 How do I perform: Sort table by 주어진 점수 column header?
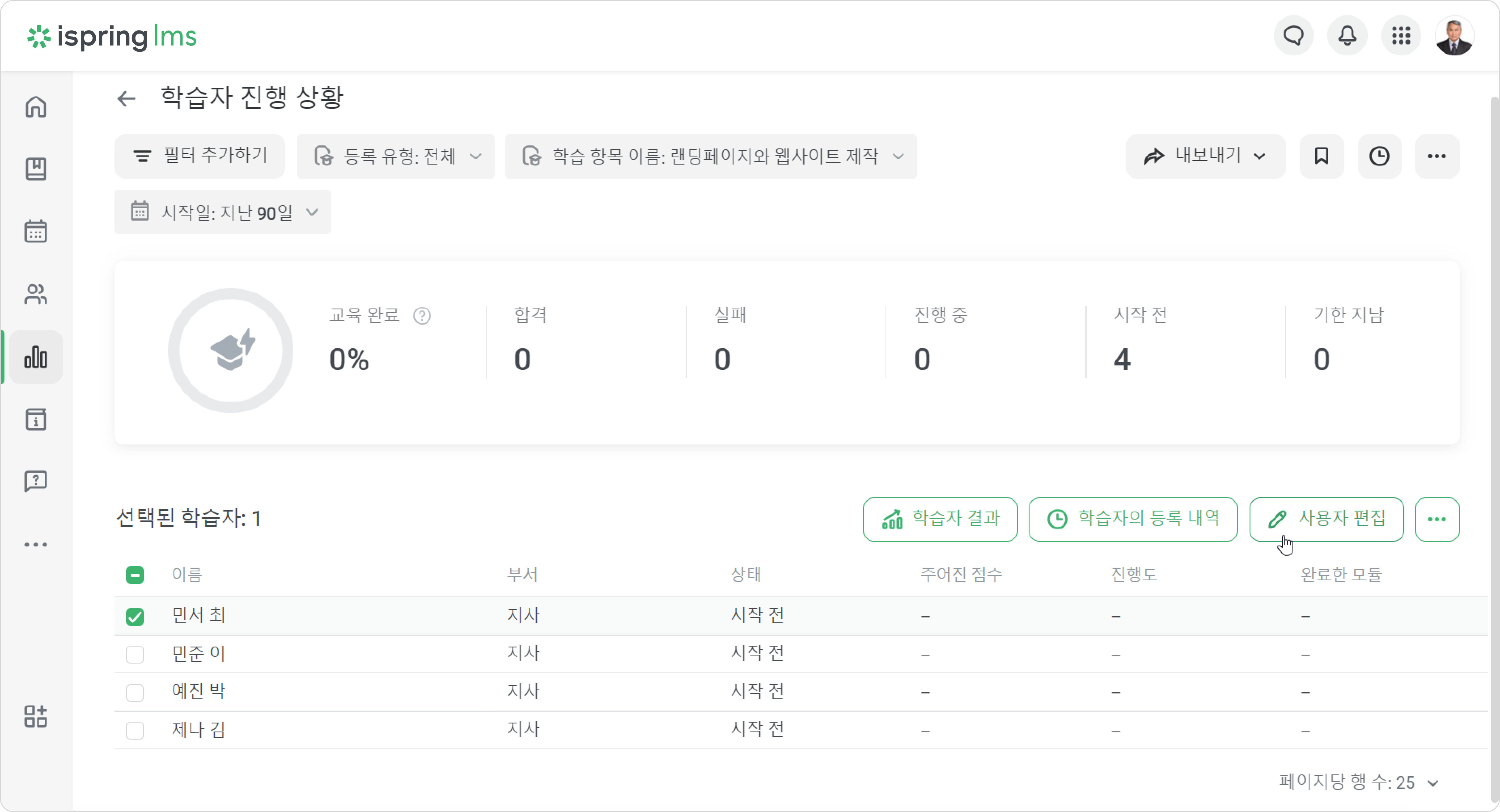[x=961, y=575]
